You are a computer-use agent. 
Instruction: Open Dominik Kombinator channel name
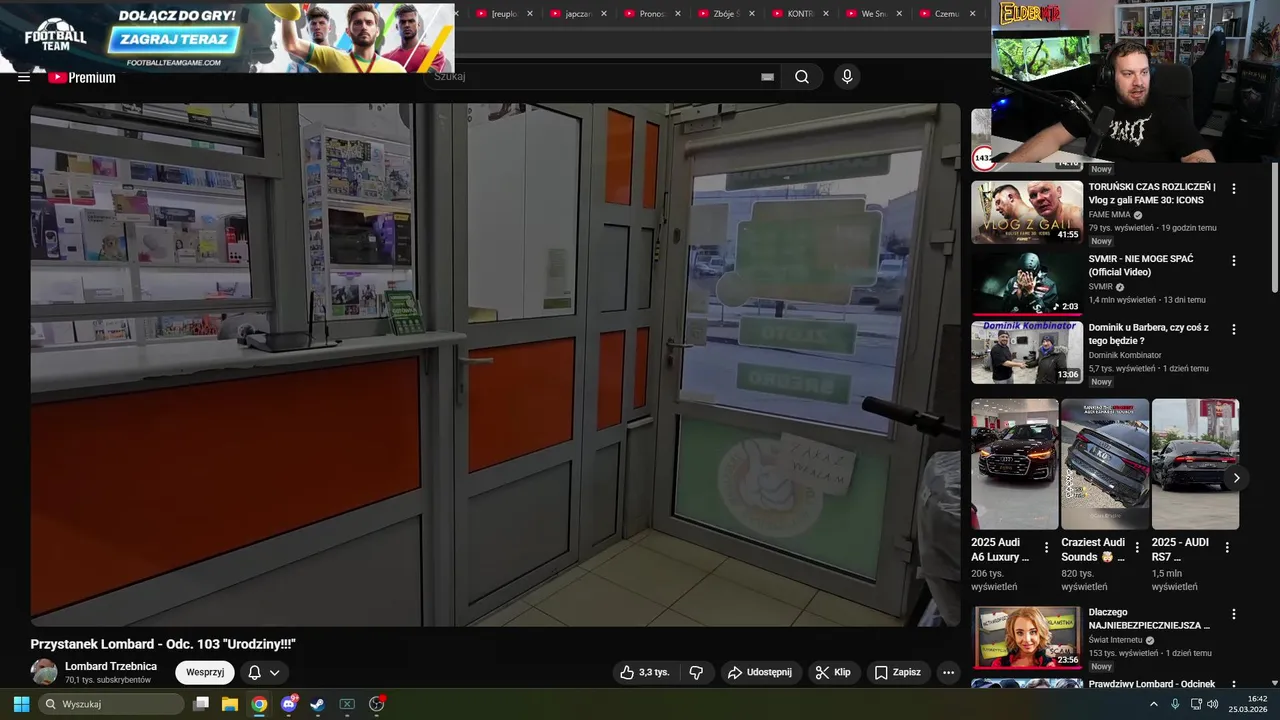[1125, 355]
